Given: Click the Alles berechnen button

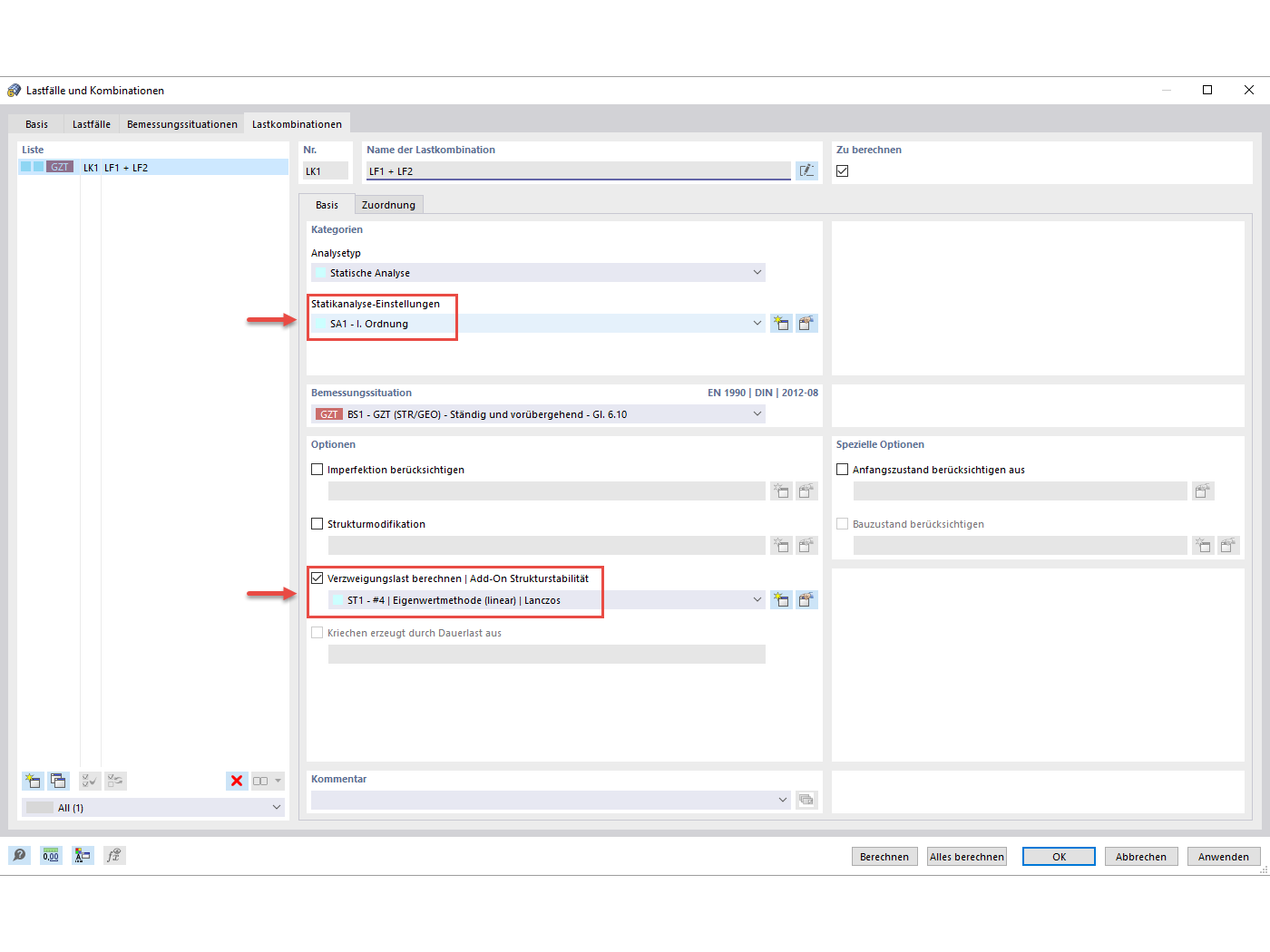Looking at the screenshot, I should point(966,856).
